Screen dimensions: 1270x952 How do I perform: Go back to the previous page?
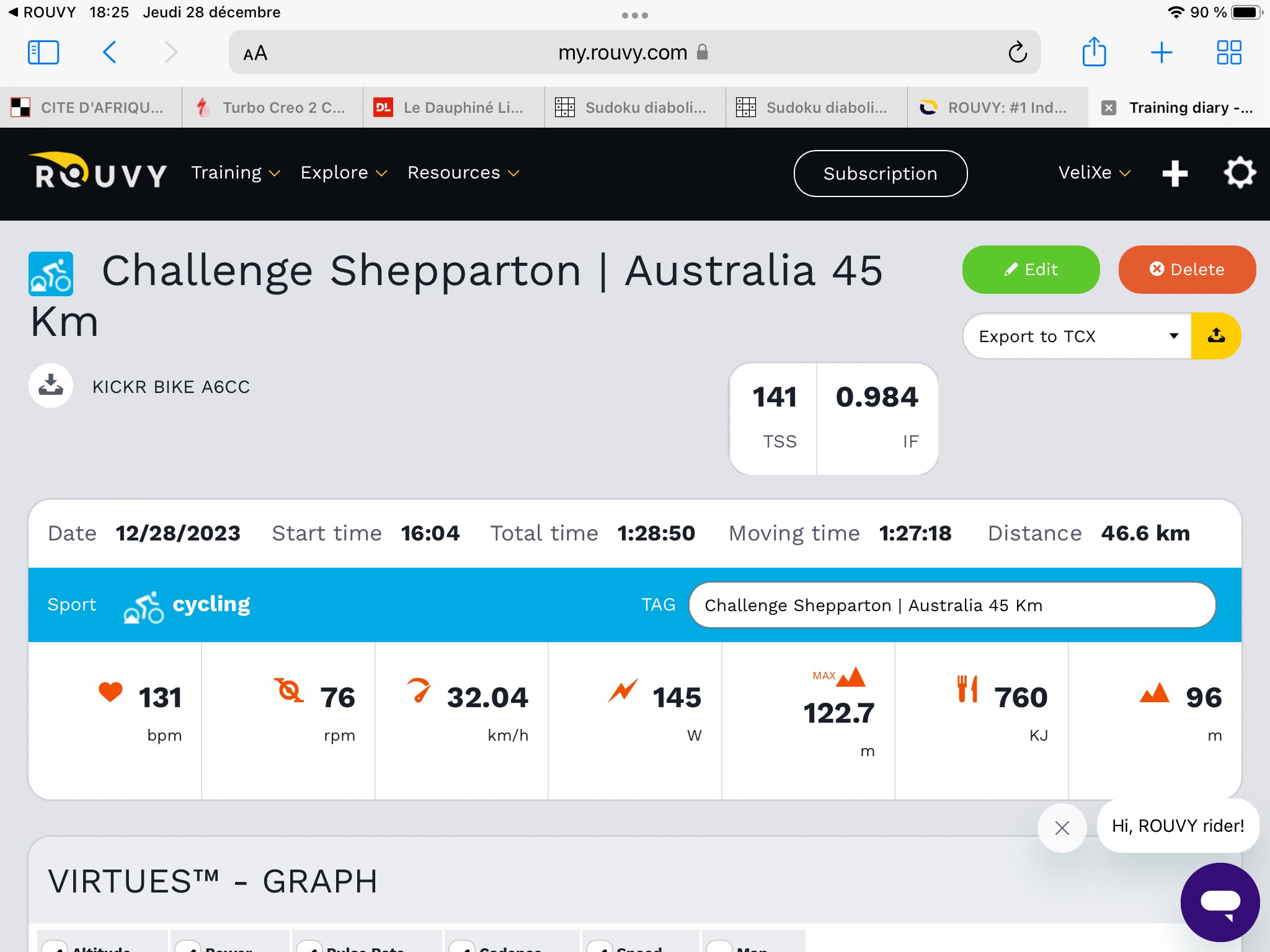pos(110,53)
